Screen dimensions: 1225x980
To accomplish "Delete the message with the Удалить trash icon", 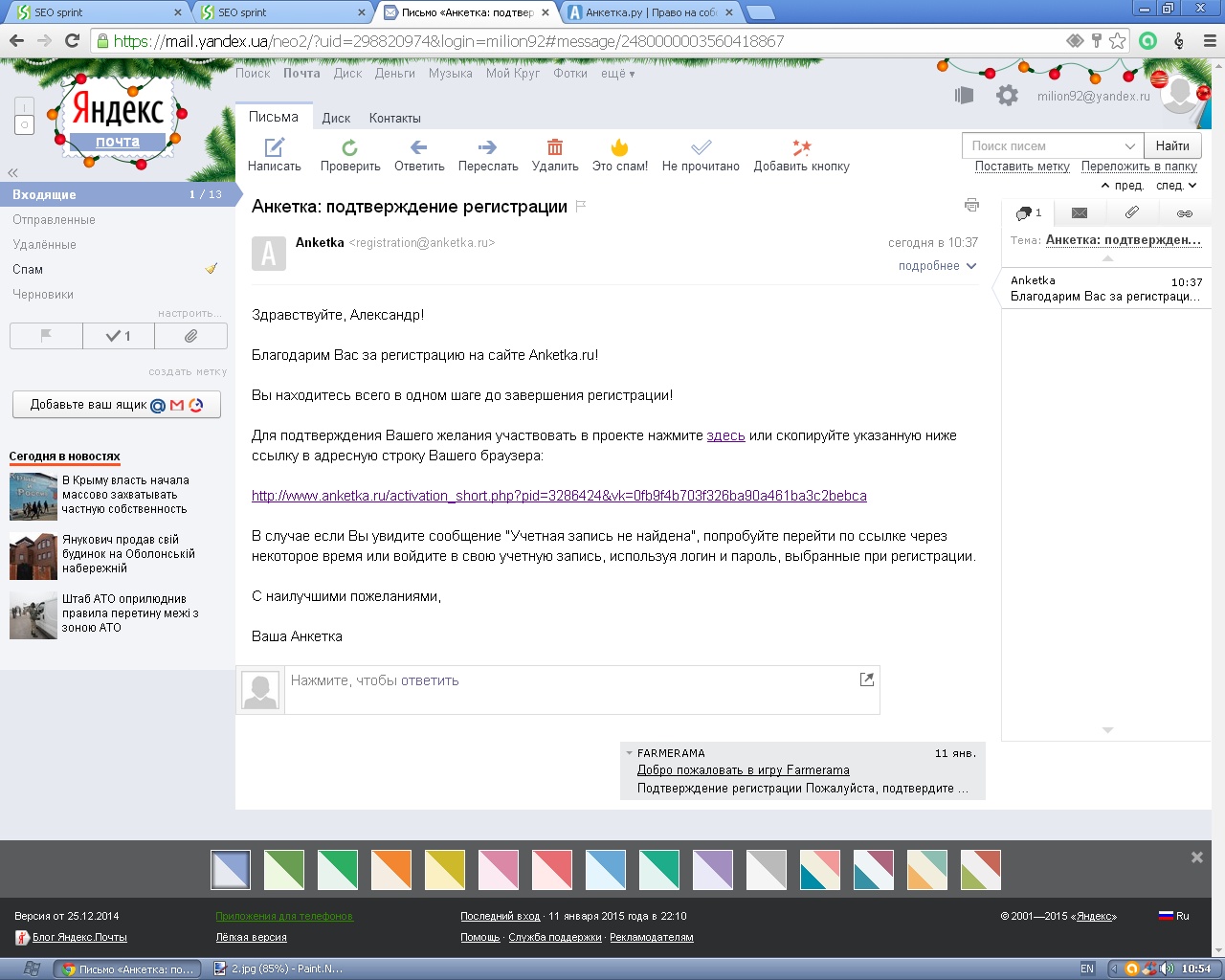I will coord(555,146).
